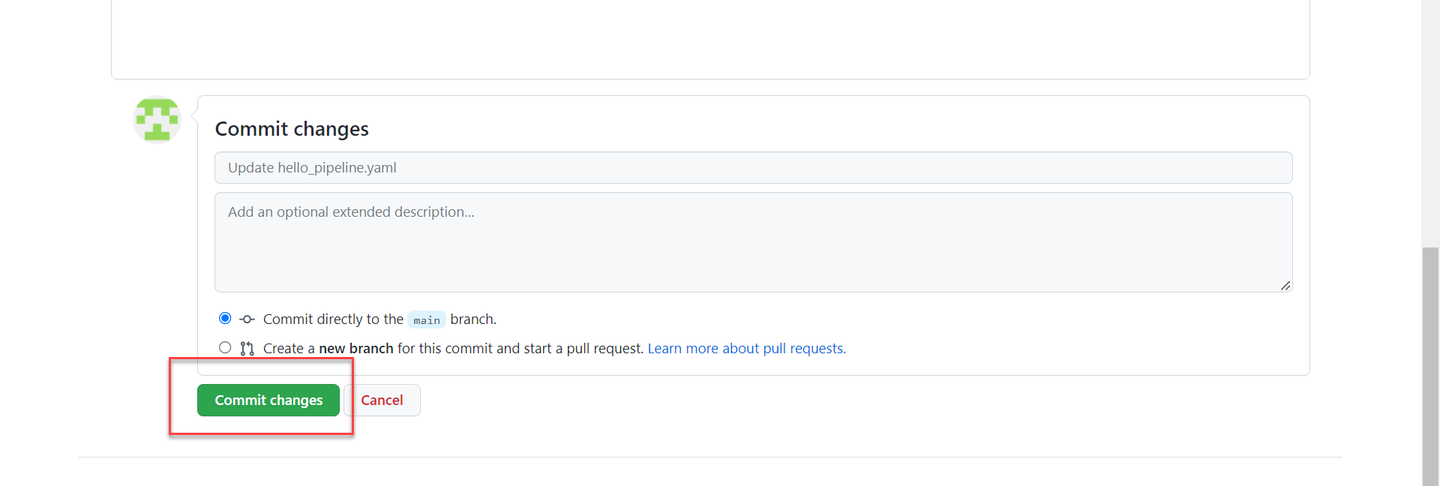1440x486 pixels.
Task: Cancel the commit
Action: tap(382, 400)
